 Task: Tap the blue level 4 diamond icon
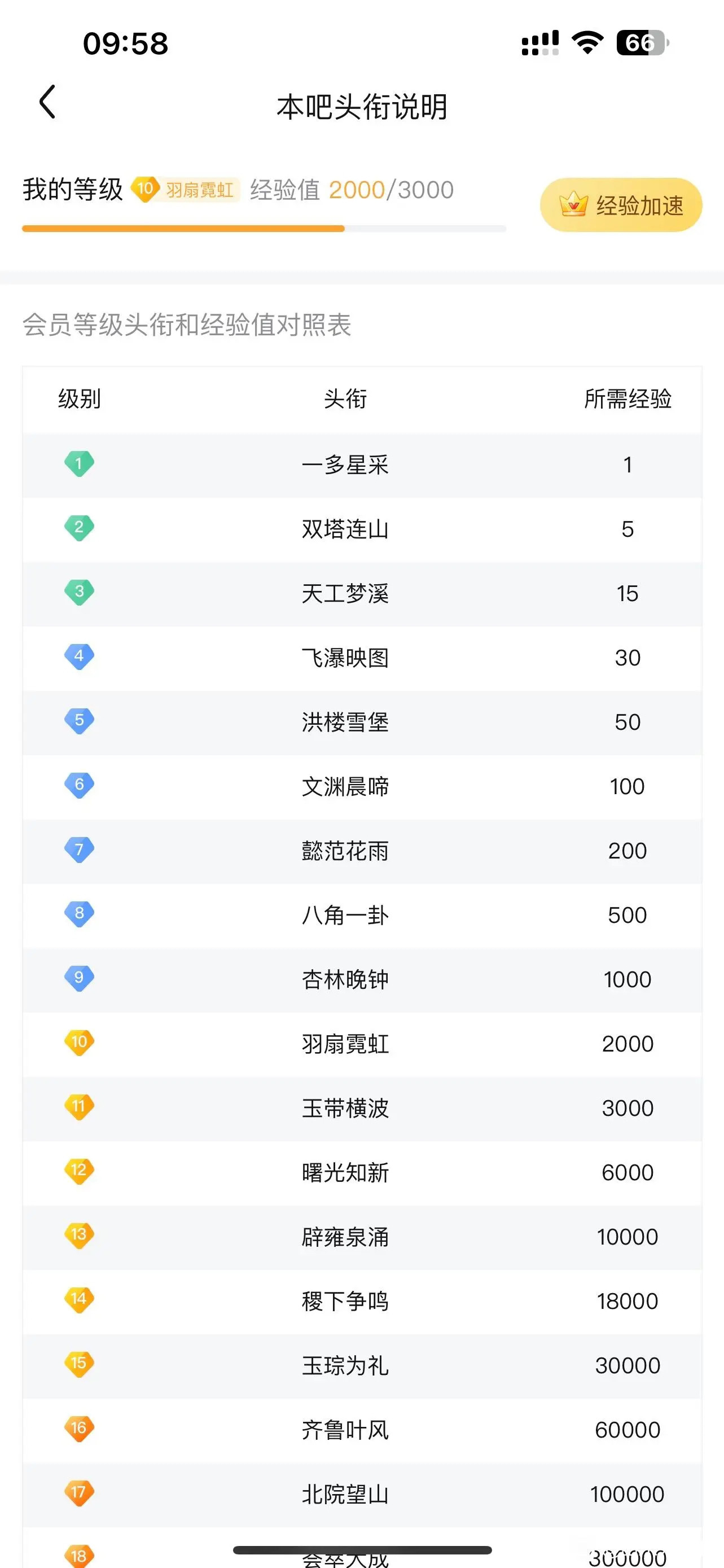79,656
